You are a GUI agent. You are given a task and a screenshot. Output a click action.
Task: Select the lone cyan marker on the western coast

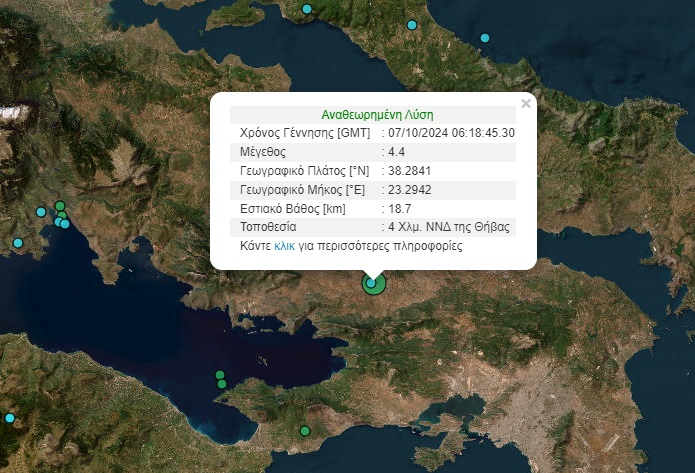pyautogui.click(x=18, y=243)
